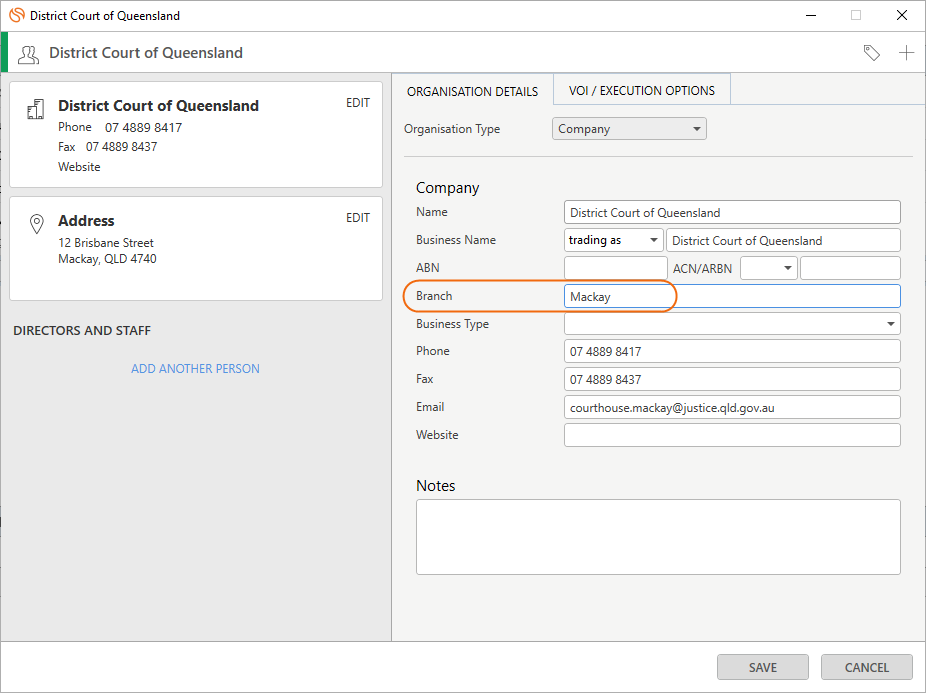Click into the Branch field
This screenshot has height=693, width=926.
coord(732,296)
